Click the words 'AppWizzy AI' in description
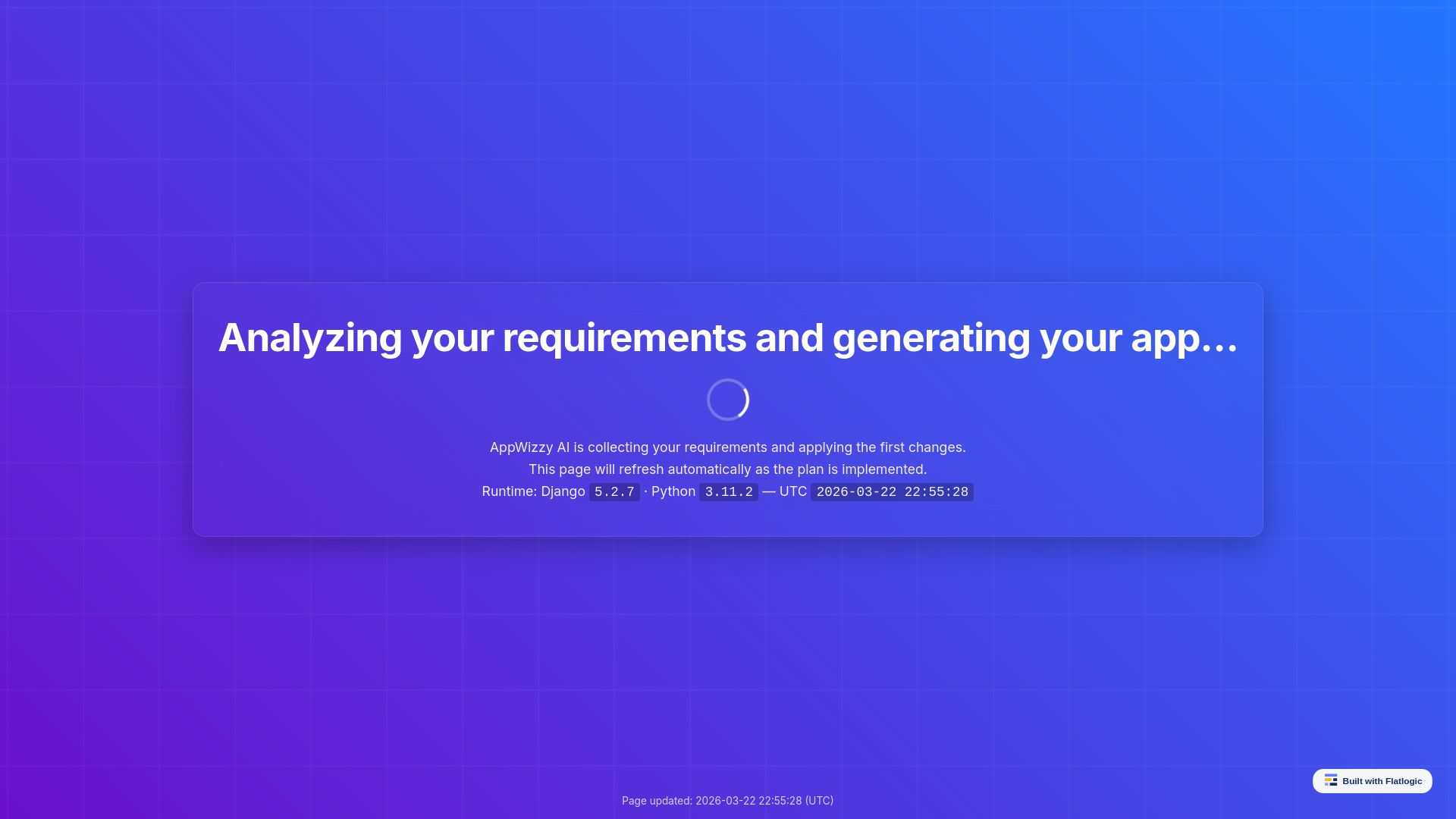 point(529,447)
